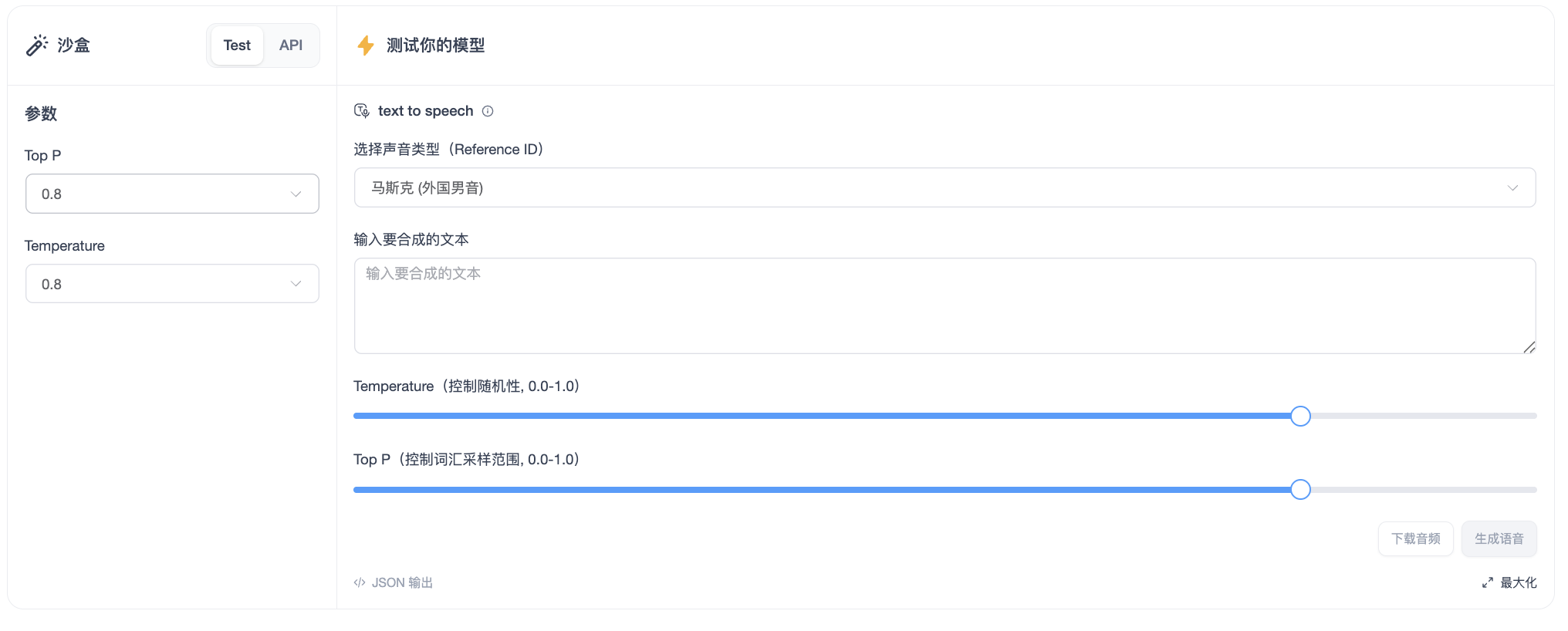Click the text input area for synthesis
The height and width of the screenshot is (631, 1568).
[x=944, y=305]
